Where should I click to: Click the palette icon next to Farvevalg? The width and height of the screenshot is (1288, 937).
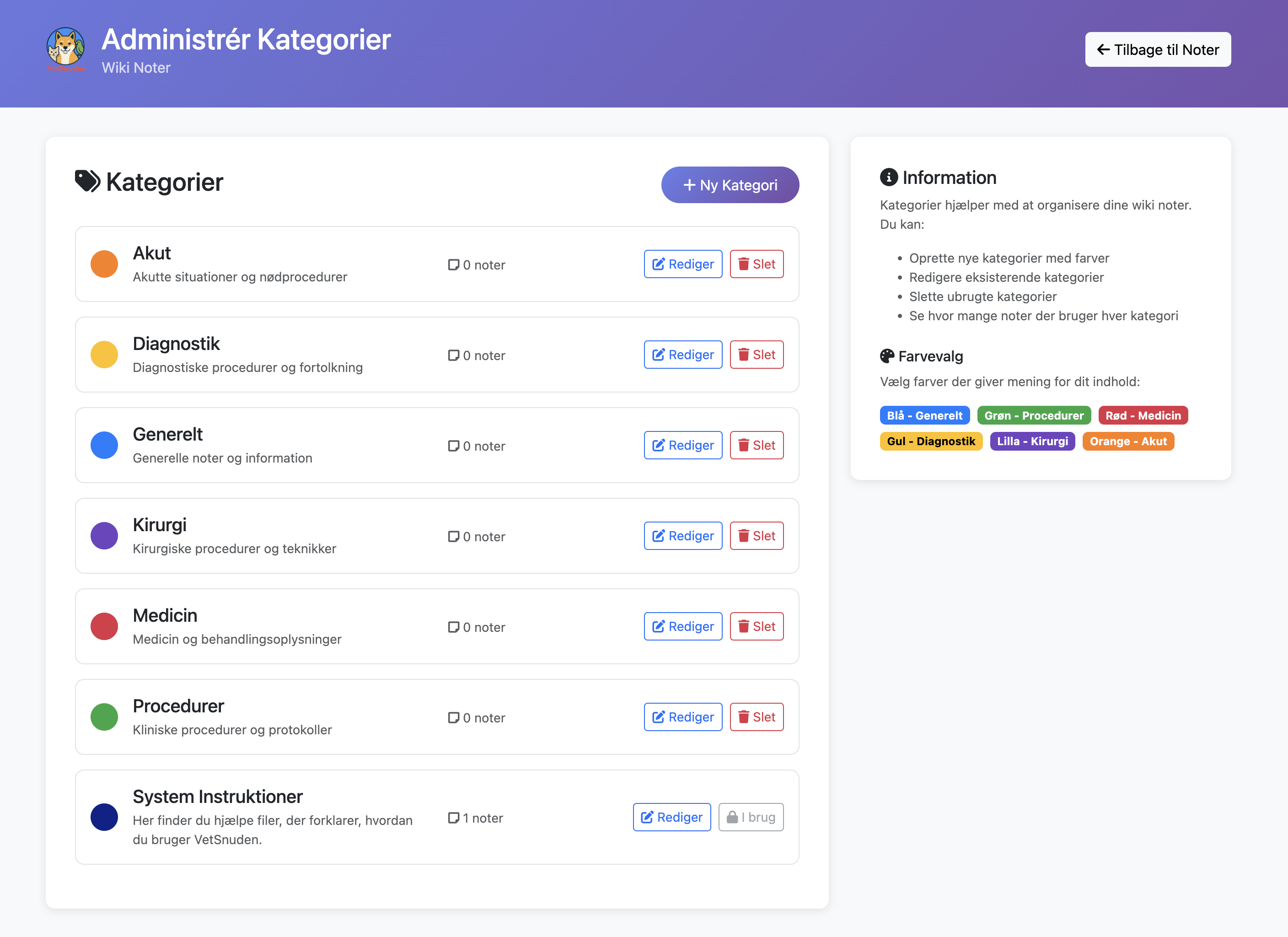pyautogui.click(x=886, y=355)
